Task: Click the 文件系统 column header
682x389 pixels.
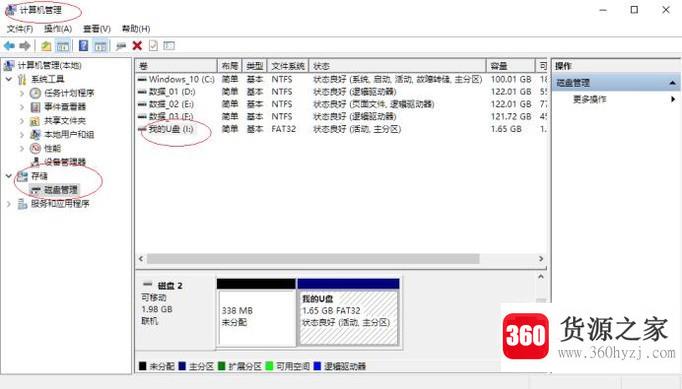Action: 288,66
